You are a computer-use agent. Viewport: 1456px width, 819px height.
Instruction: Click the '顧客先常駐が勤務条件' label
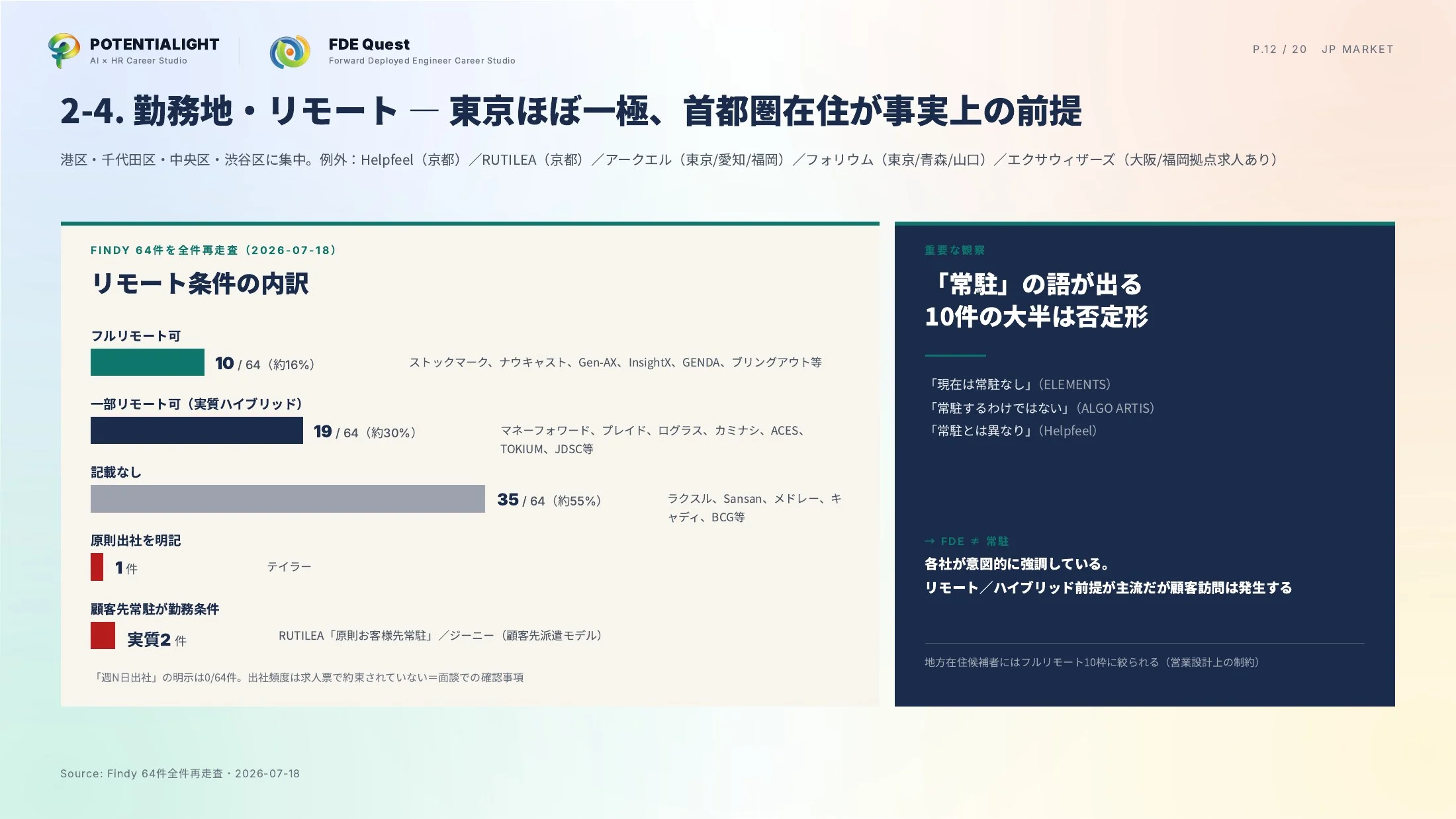point(155,609)
